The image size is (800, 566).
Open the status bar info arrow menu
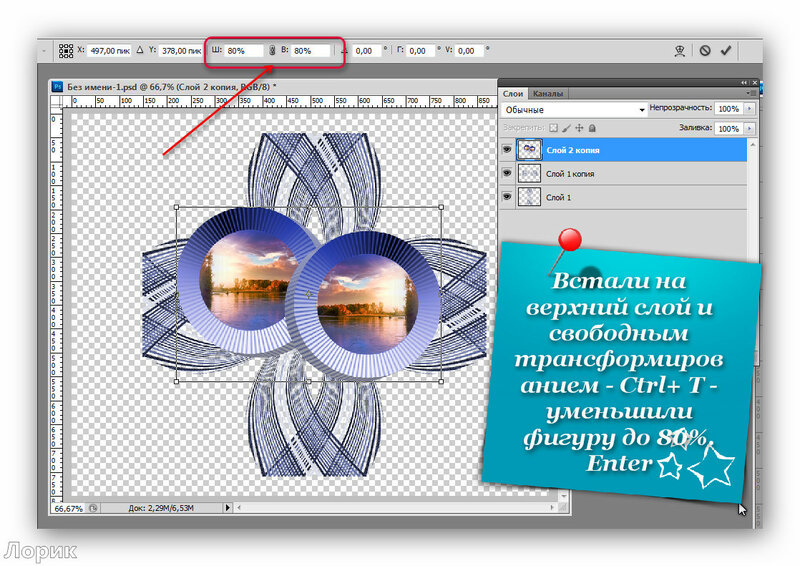(228, 508)
